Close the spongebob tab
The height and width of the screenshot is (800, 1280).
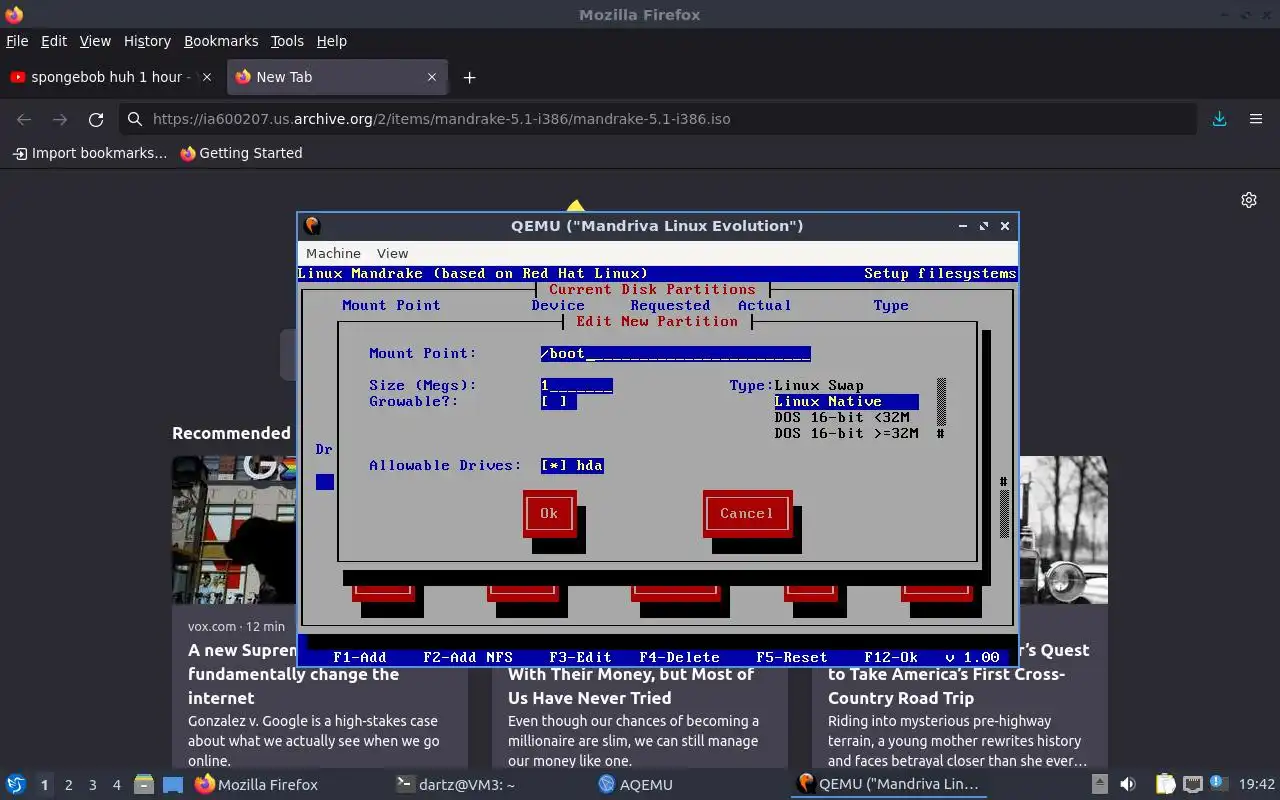pos(207,77)
